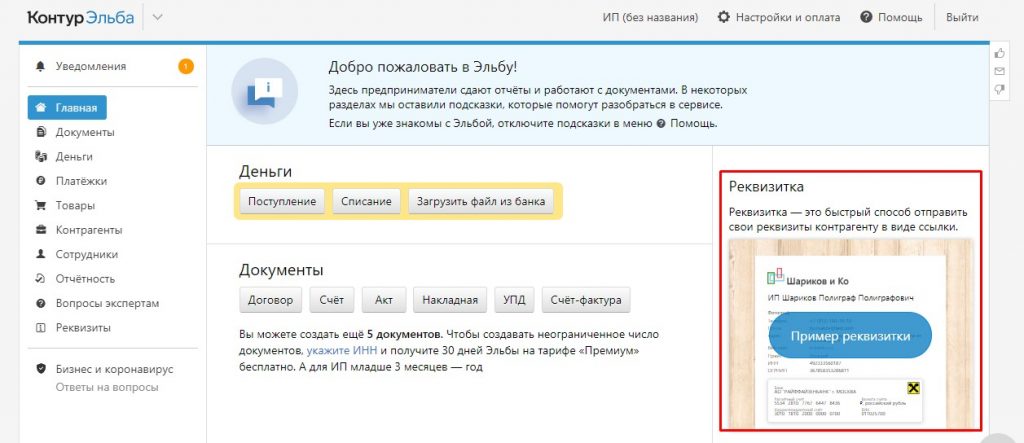Open Контрагенты in the sidebar
Screen dimensions: 1024x443
click(89, 230)
